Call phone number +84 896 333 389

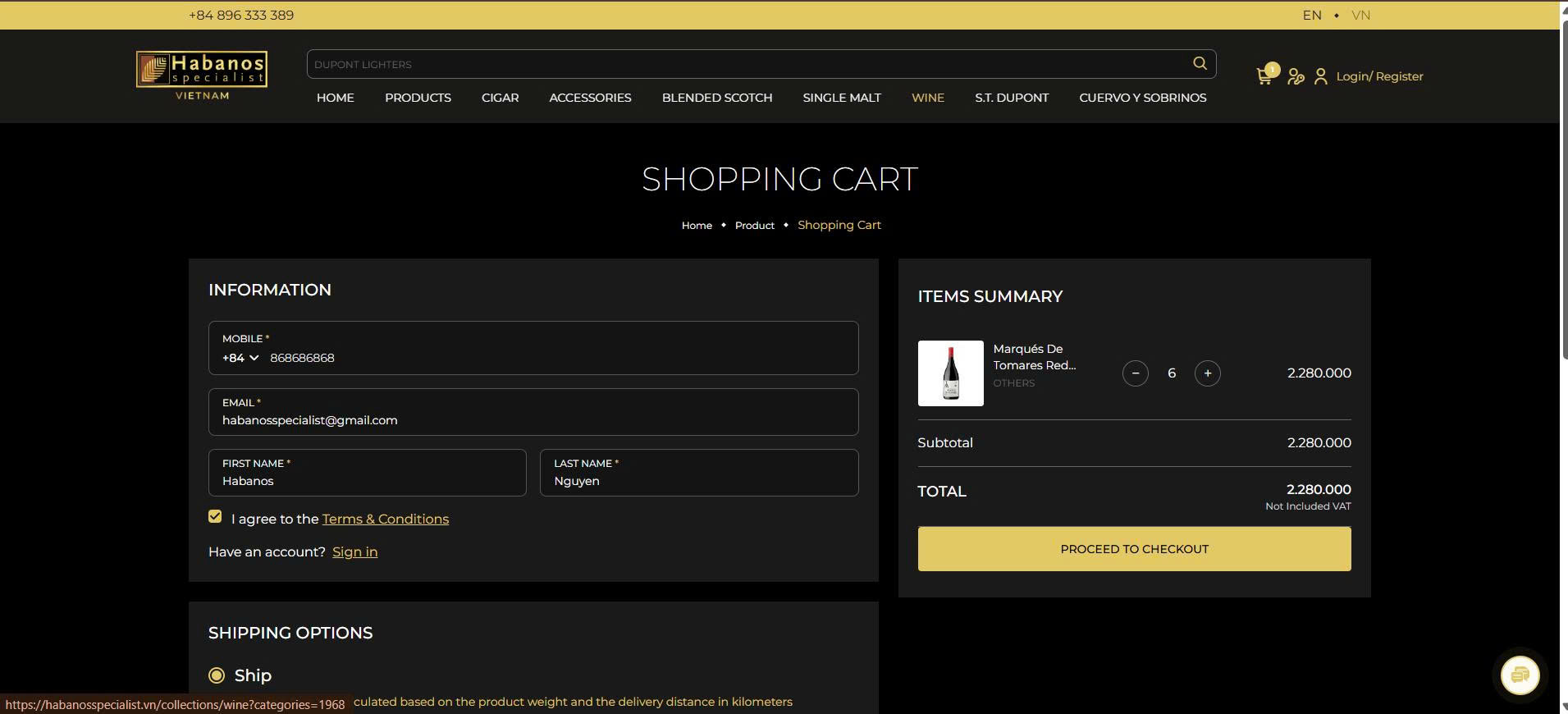pos(241,15)
